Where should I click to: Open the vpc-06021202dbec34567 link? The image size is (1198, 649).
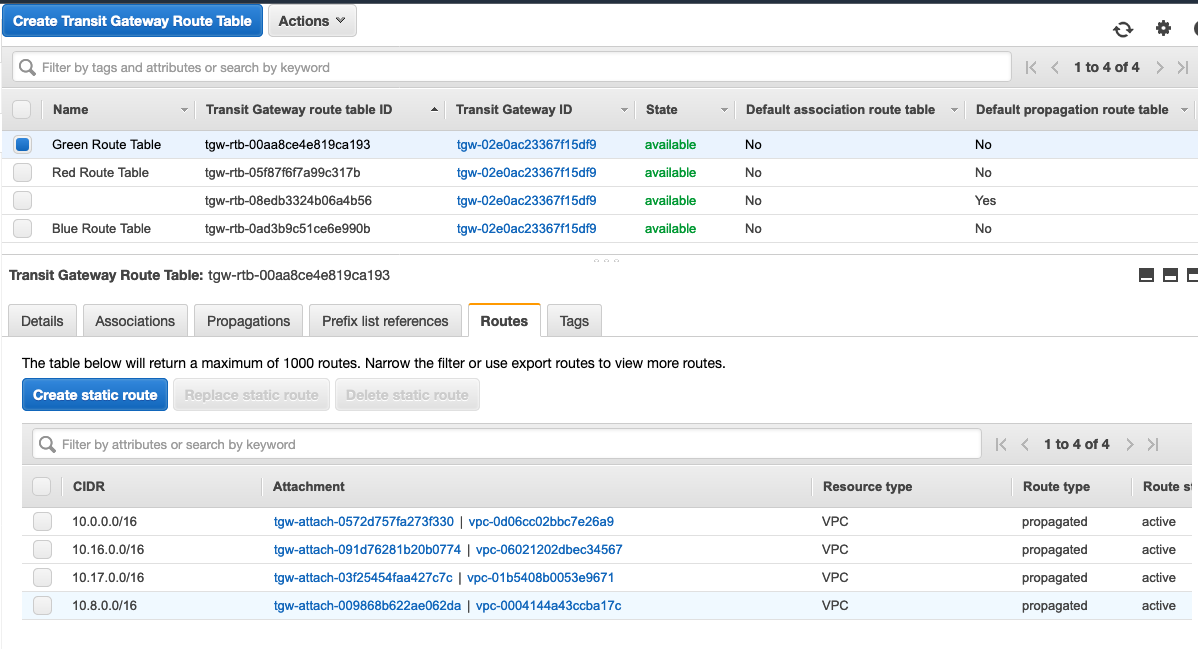[549, 549]
